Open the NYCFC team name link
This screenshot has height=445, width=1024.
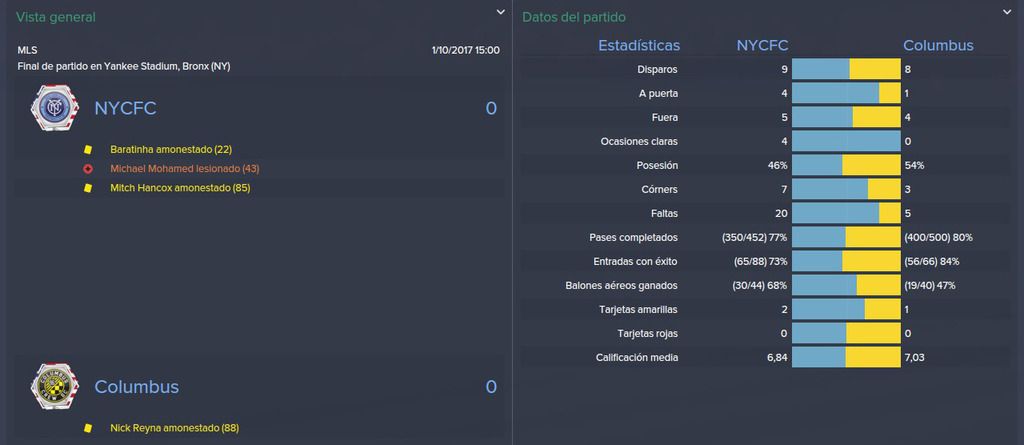[125, 108]
